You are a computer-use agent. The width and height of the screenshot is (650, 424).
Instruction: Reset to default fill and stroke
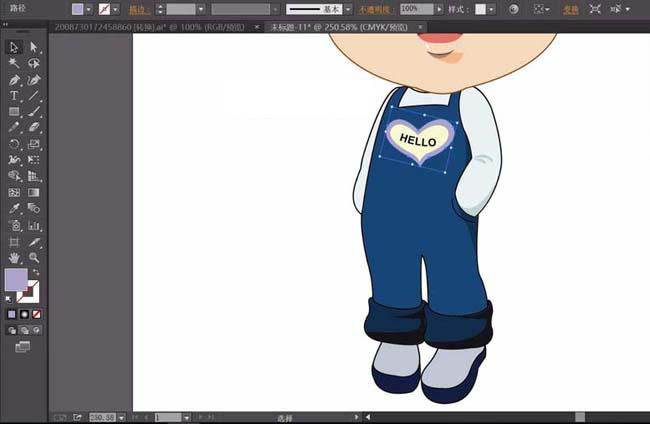tap(10, 297)
